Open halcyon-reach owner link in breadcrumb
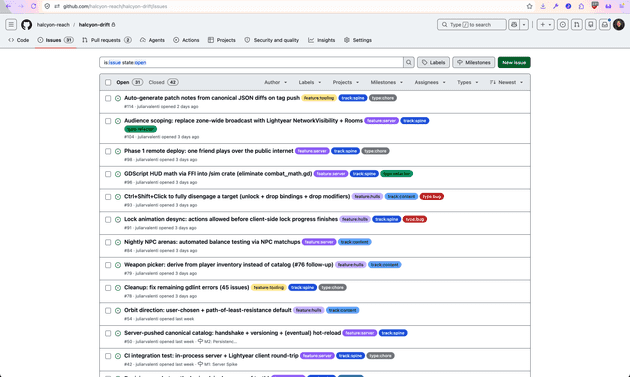This screenshot has height=377, width=630. click(x=53, y=25)
